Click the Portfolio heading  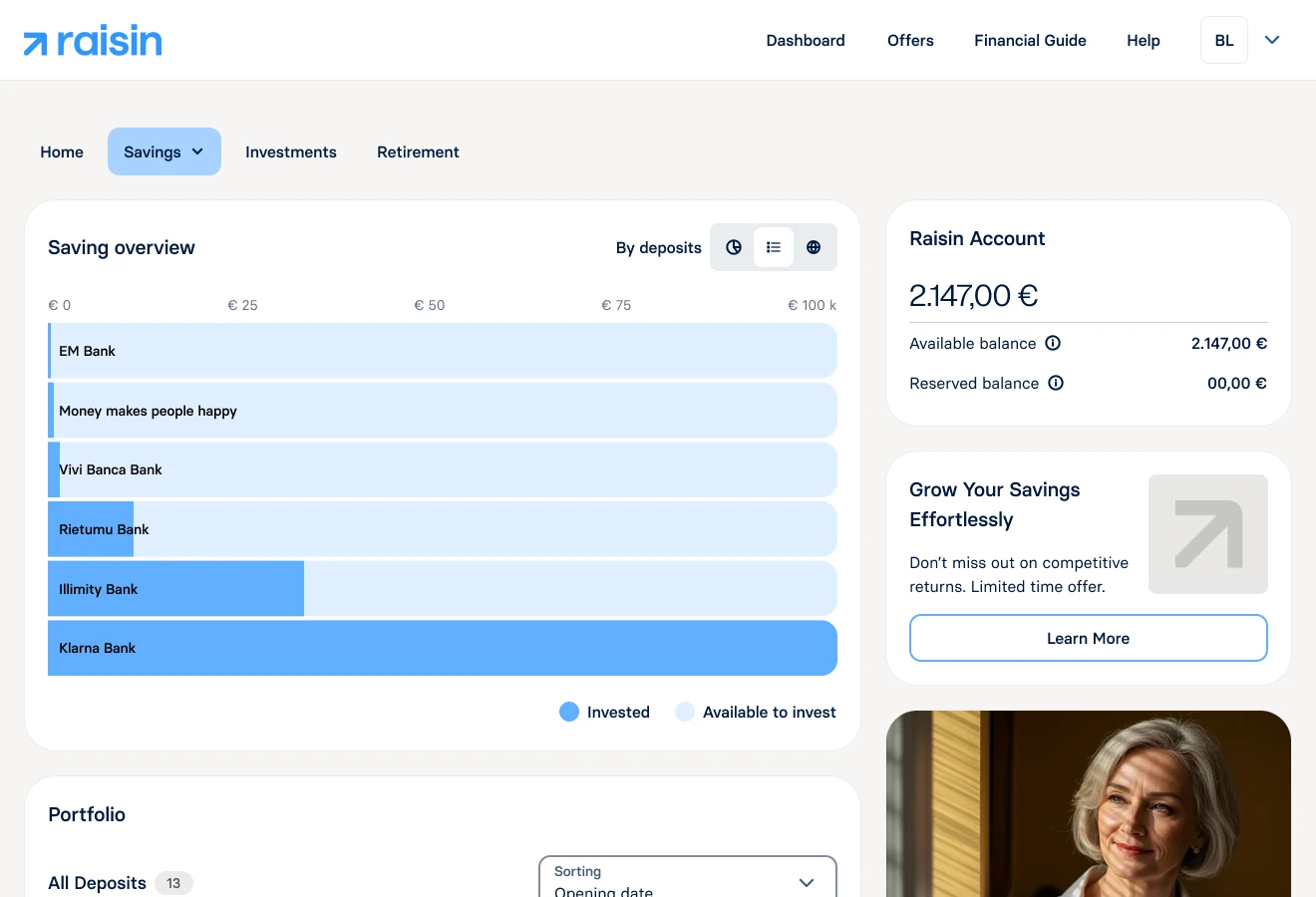point(87,814)
